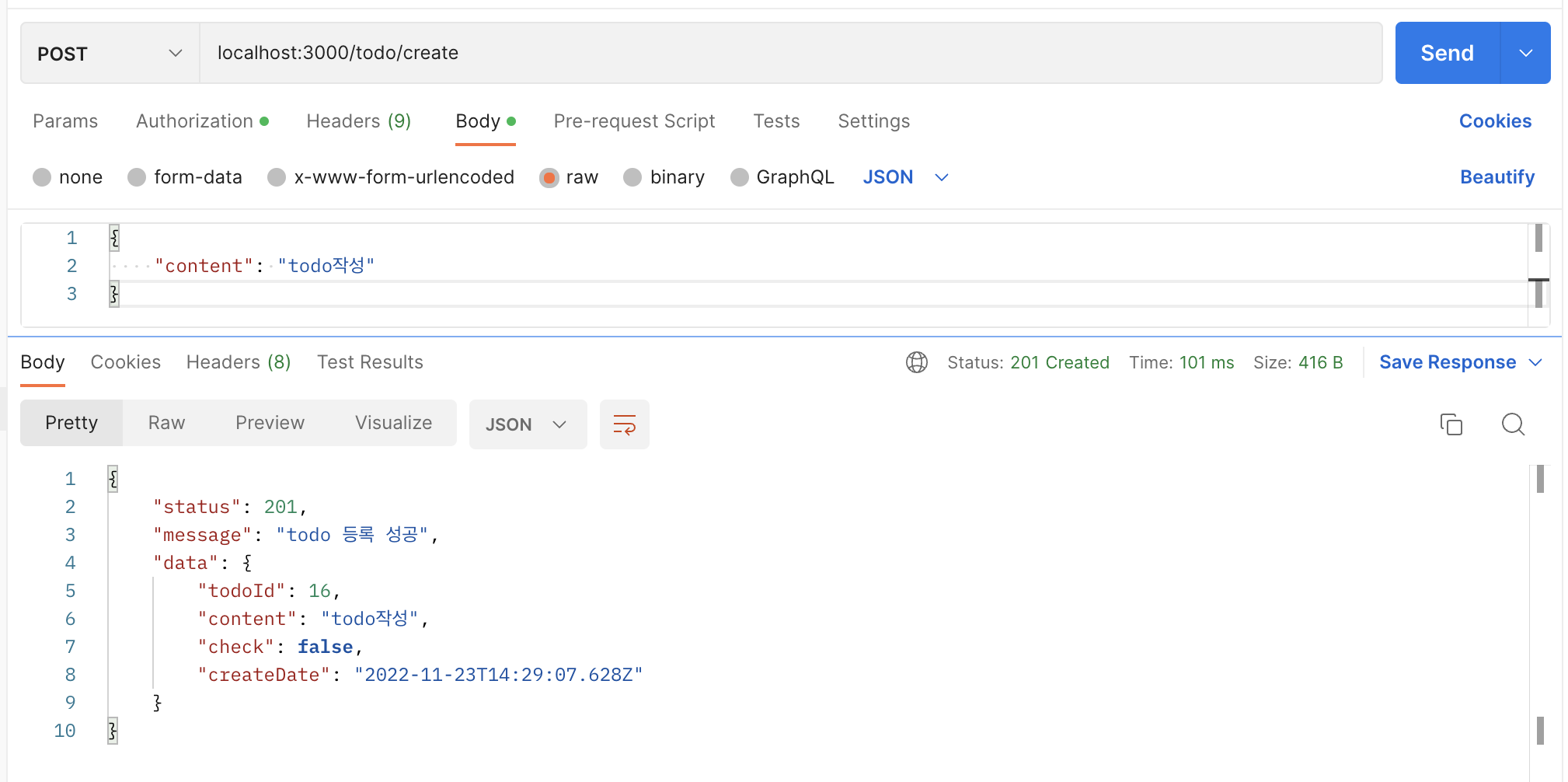Viewport: 1568px width, 782px height.
Task: Beautify the request body JSON
Action: click(1497, 177)
